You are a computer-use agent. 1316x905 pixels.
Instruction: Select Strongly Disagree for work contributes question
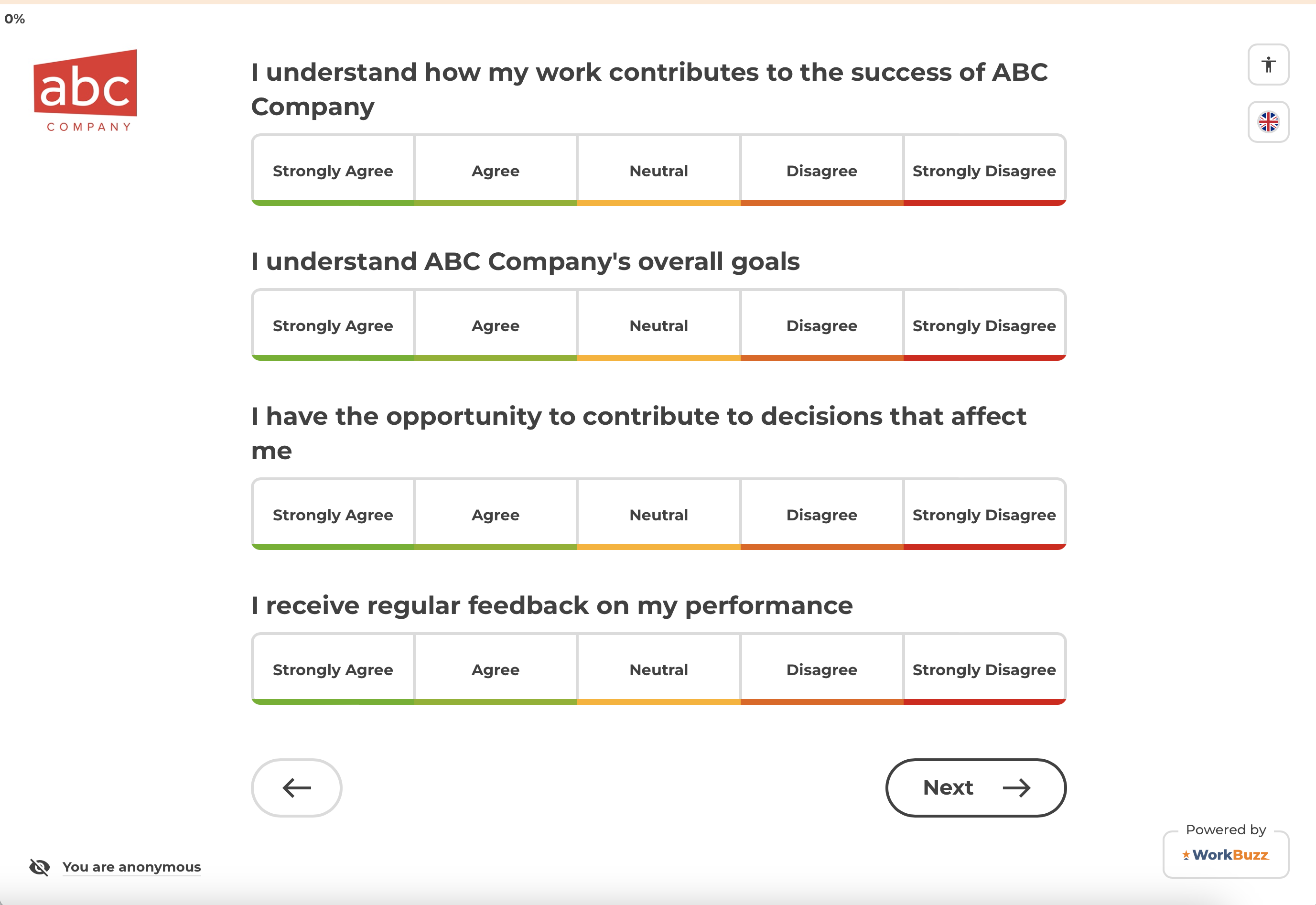click(984, 170)
